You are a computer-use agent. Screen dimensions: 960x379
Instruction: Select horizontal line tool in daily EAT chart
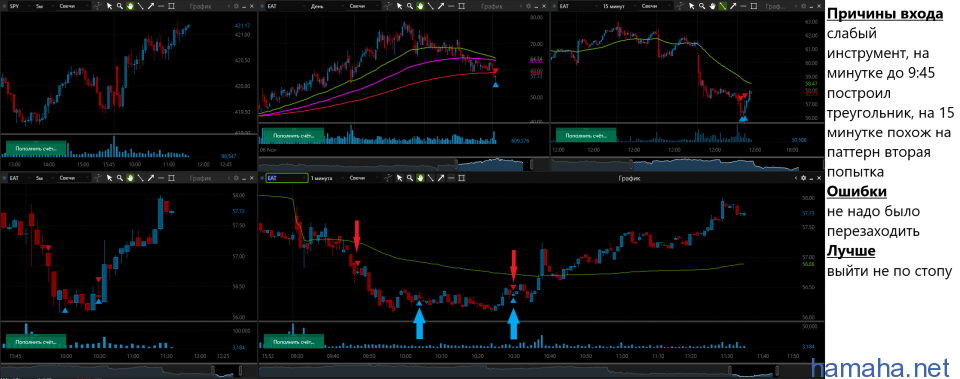tap(451, 6)
